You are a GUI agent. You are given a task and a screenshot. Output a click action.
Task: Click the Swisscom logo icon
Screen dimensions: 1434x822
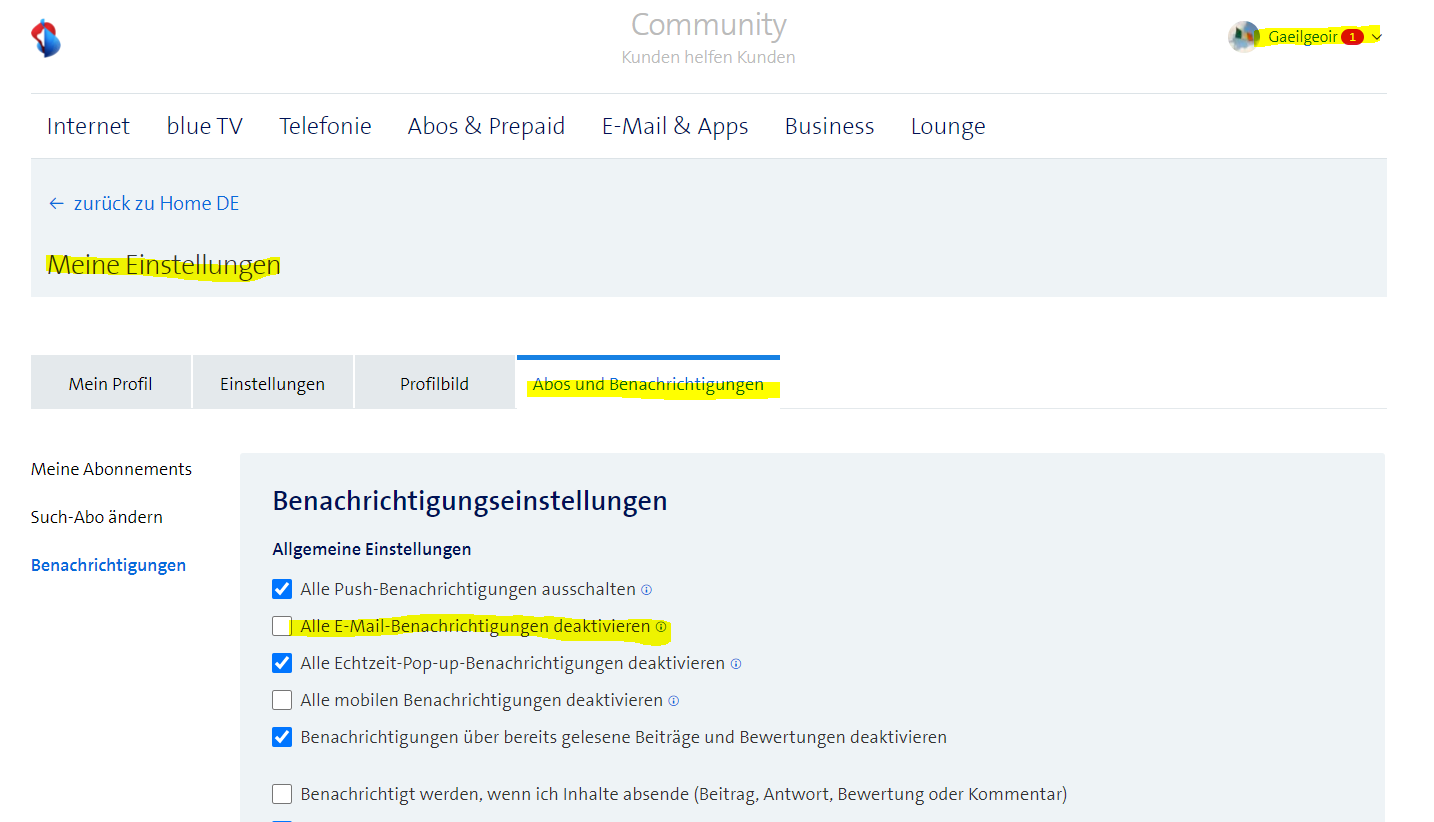(x=46, y=38)
